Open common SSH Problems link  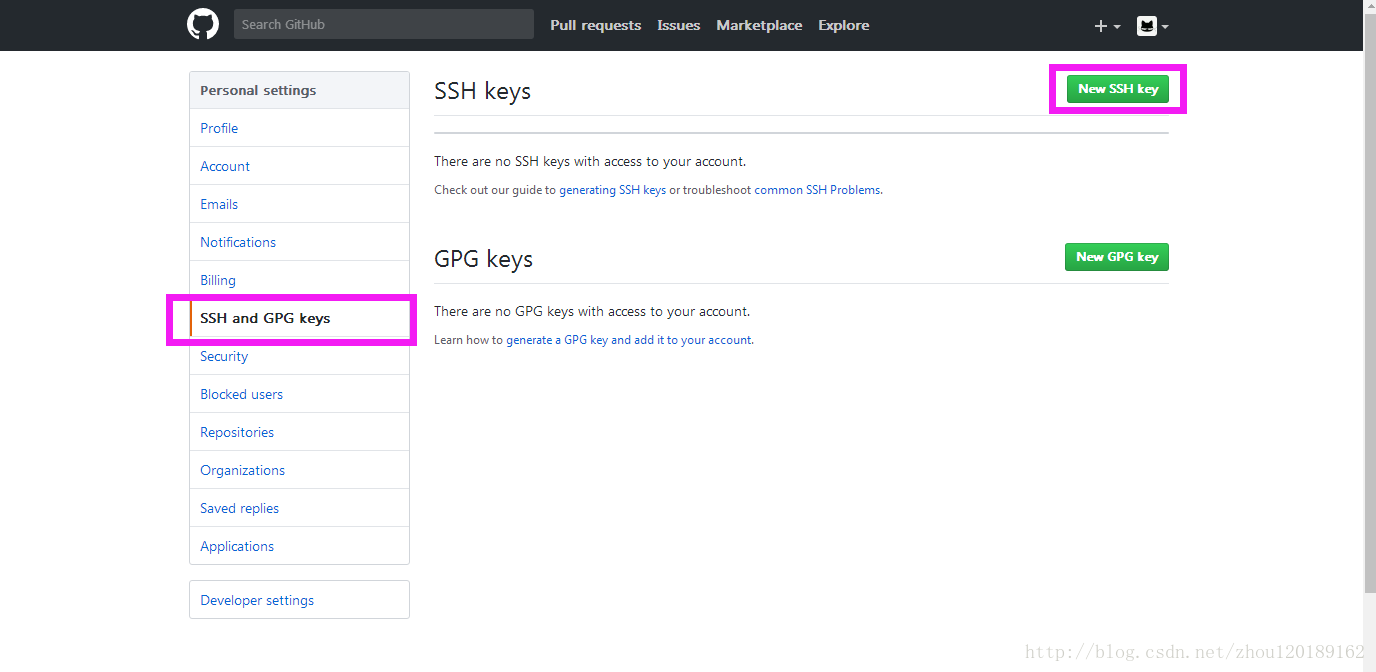[818, 190]
